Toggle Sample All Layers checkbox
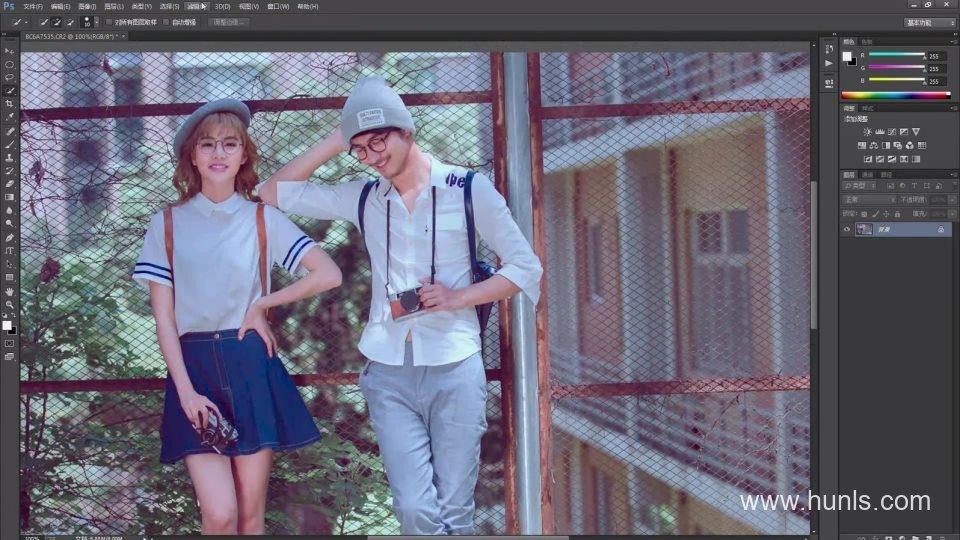Image resolution: width=960 pixels, height=540 pixels. point(109,22)
